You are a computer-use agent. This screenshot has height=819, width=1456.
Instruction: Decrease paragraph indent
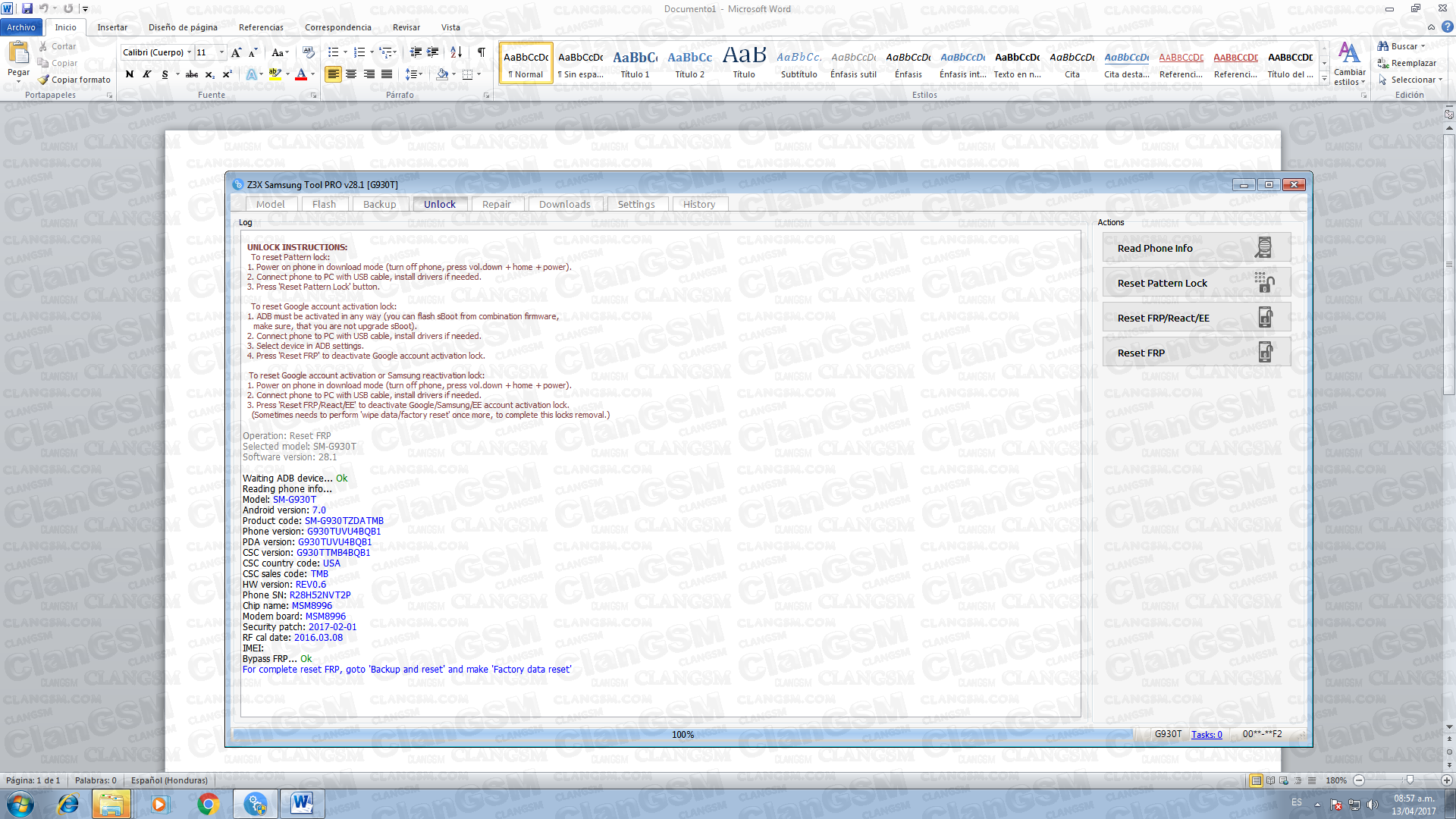coord(416,52)
